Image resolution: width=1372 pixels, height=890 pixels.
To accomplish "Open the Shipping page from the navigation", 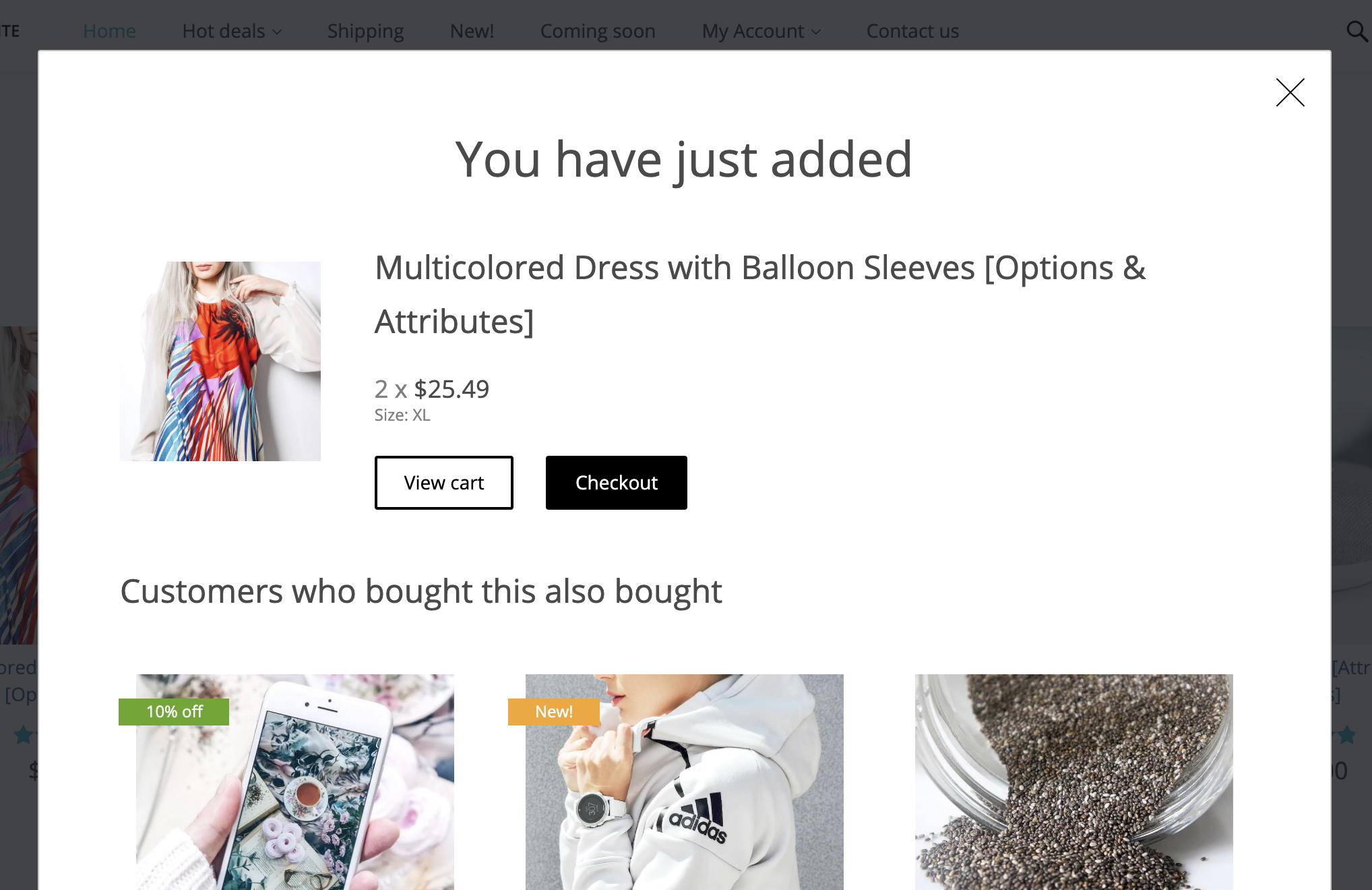I will coord(365,30).
